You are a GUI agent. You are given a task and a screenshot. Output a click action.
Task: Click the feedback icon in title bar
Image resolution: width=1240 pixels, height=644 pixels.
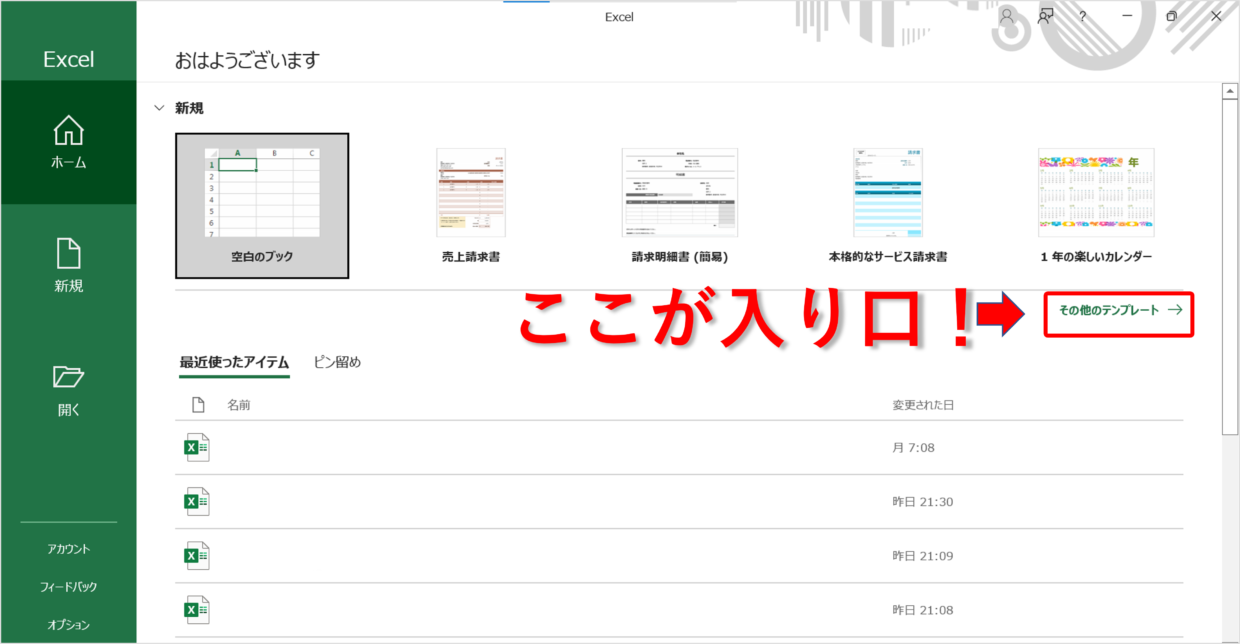[1046, 16]
